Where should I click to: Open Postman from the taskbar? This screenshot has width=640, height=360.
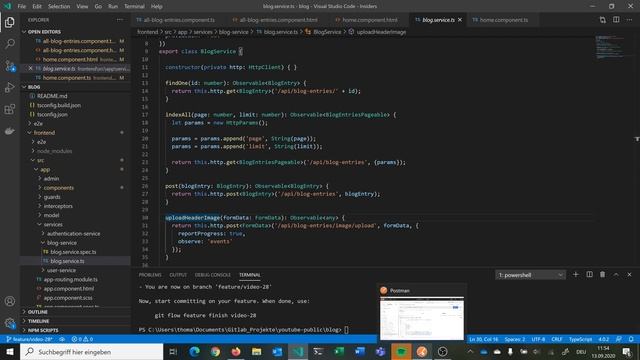coord(422,351)
